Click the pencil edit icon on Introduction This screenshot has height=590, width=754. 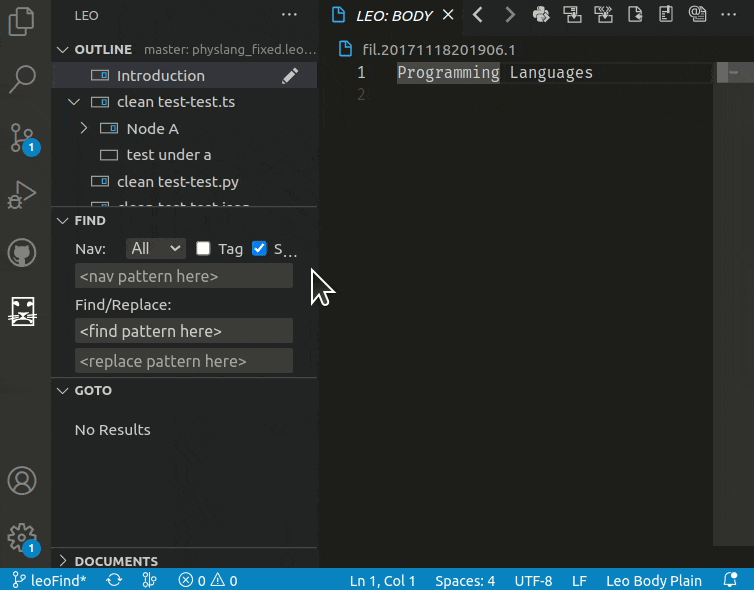pos(290,75)
